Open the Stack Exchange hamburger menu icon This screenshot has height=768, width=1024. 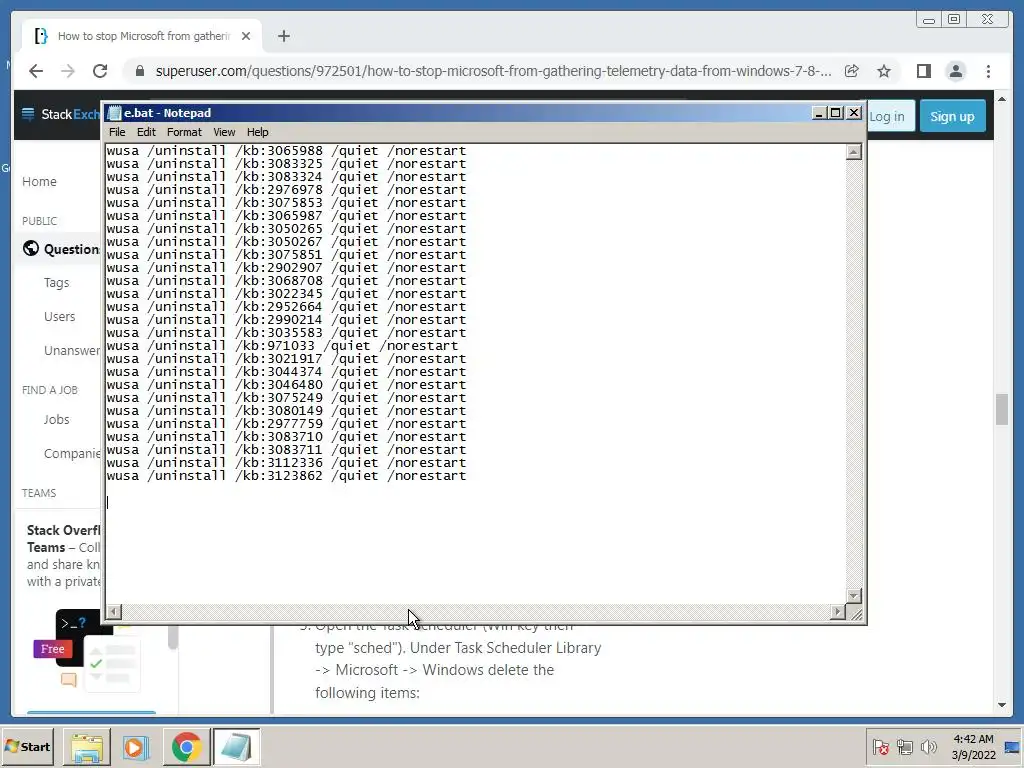28,114
